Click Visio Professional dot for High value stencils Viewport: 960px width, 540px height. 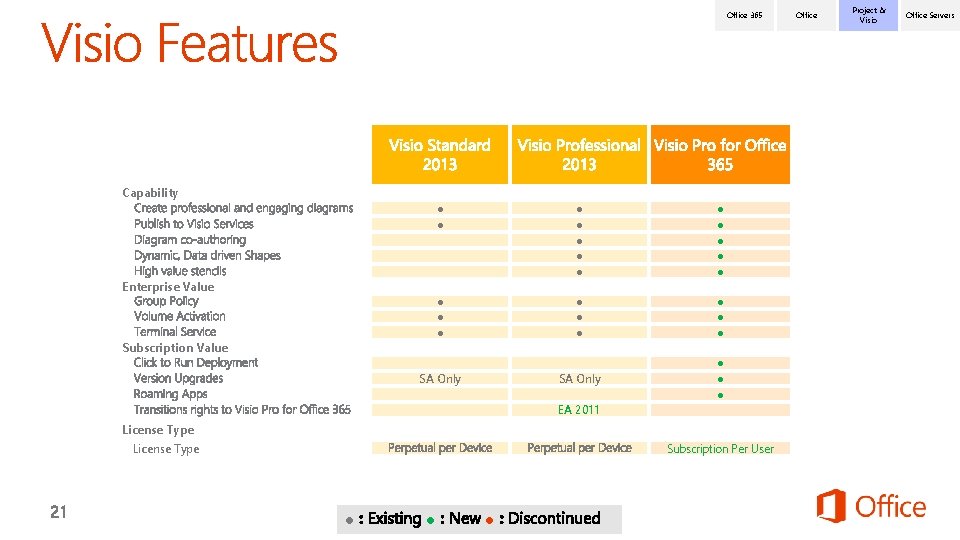click(x=579, y=272)
